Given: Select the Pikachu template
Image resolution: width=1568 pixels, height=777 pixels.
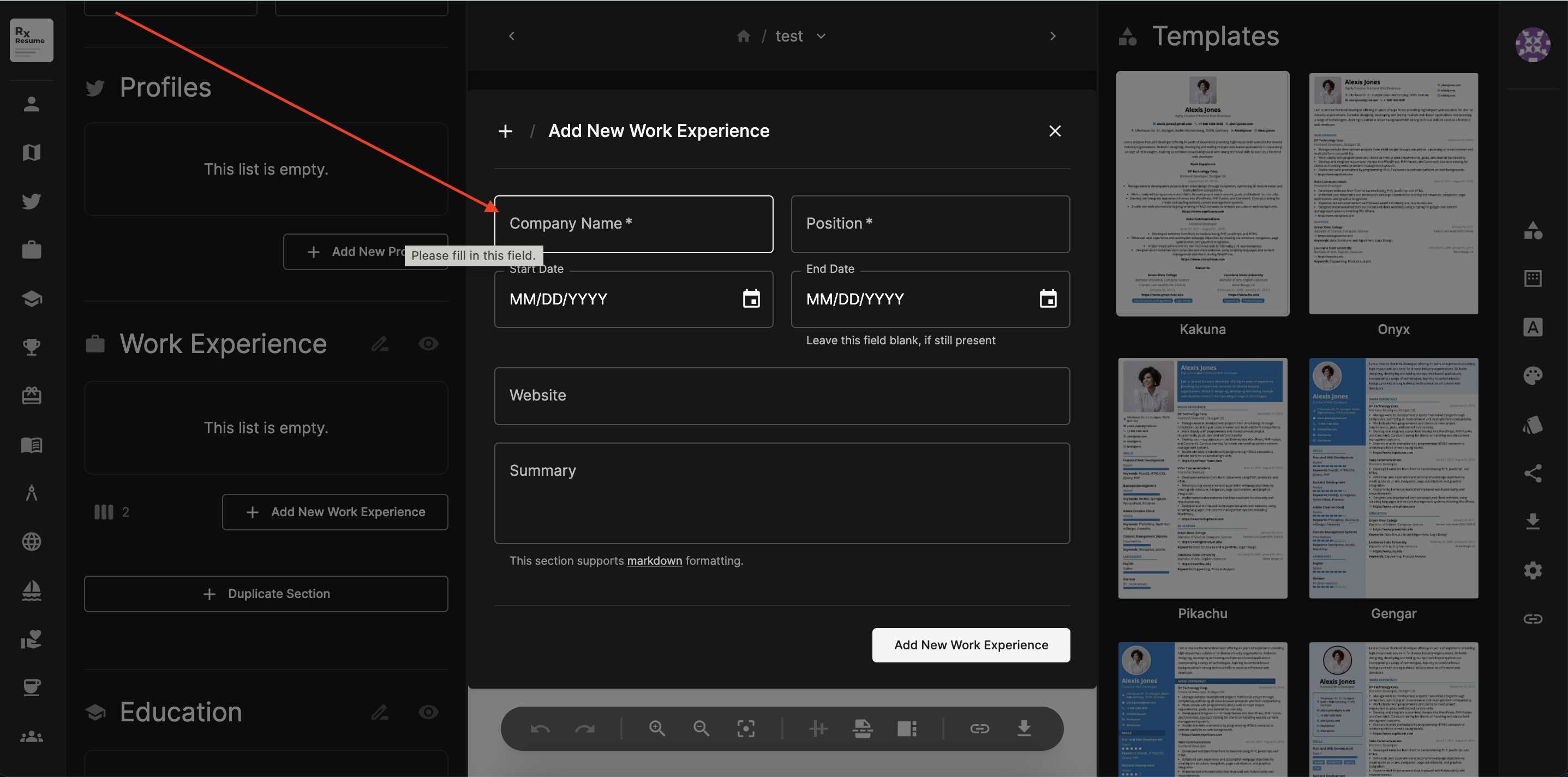Looking at the screenshot, I should (x=1202, y=478).
